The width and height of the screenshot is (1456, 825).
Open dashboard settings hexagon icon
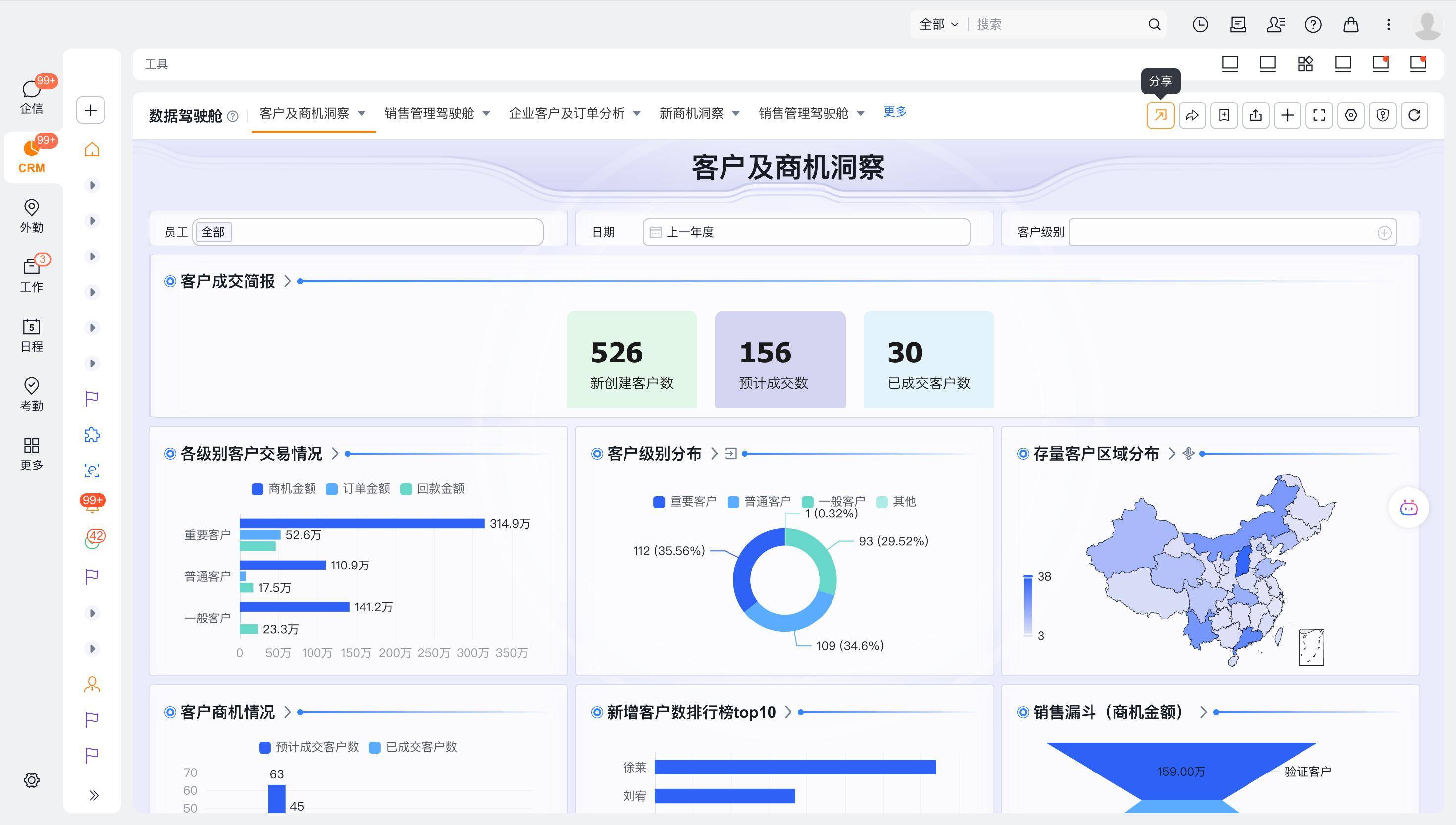pos(1351,115)
